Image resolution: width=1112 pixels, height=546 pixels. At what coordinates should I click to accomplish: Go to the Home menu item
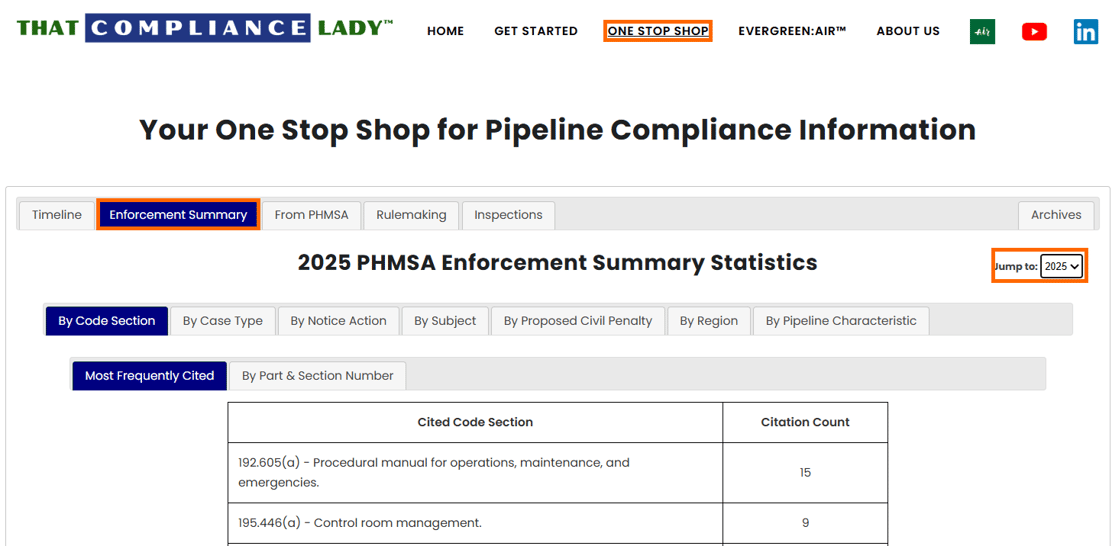pos(445,31)
